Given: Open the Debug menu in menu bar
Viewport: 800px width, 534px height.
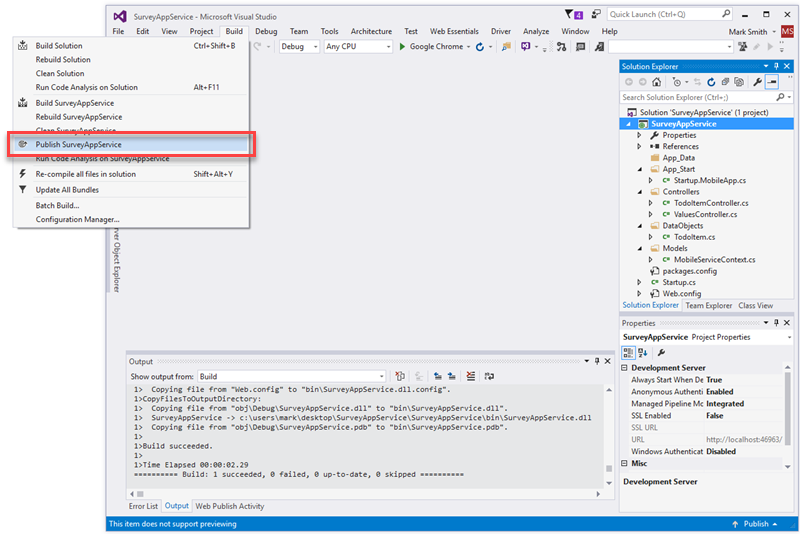Looking at the screenshot, I should click(266, 31).
